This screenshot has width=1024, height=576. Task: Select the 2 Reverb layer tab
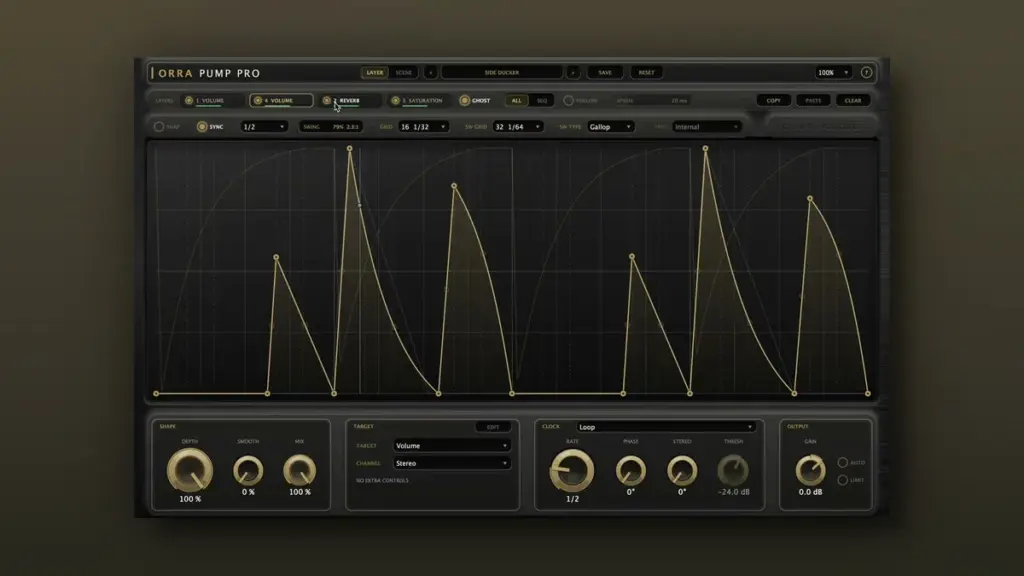[x=349, y=101]
